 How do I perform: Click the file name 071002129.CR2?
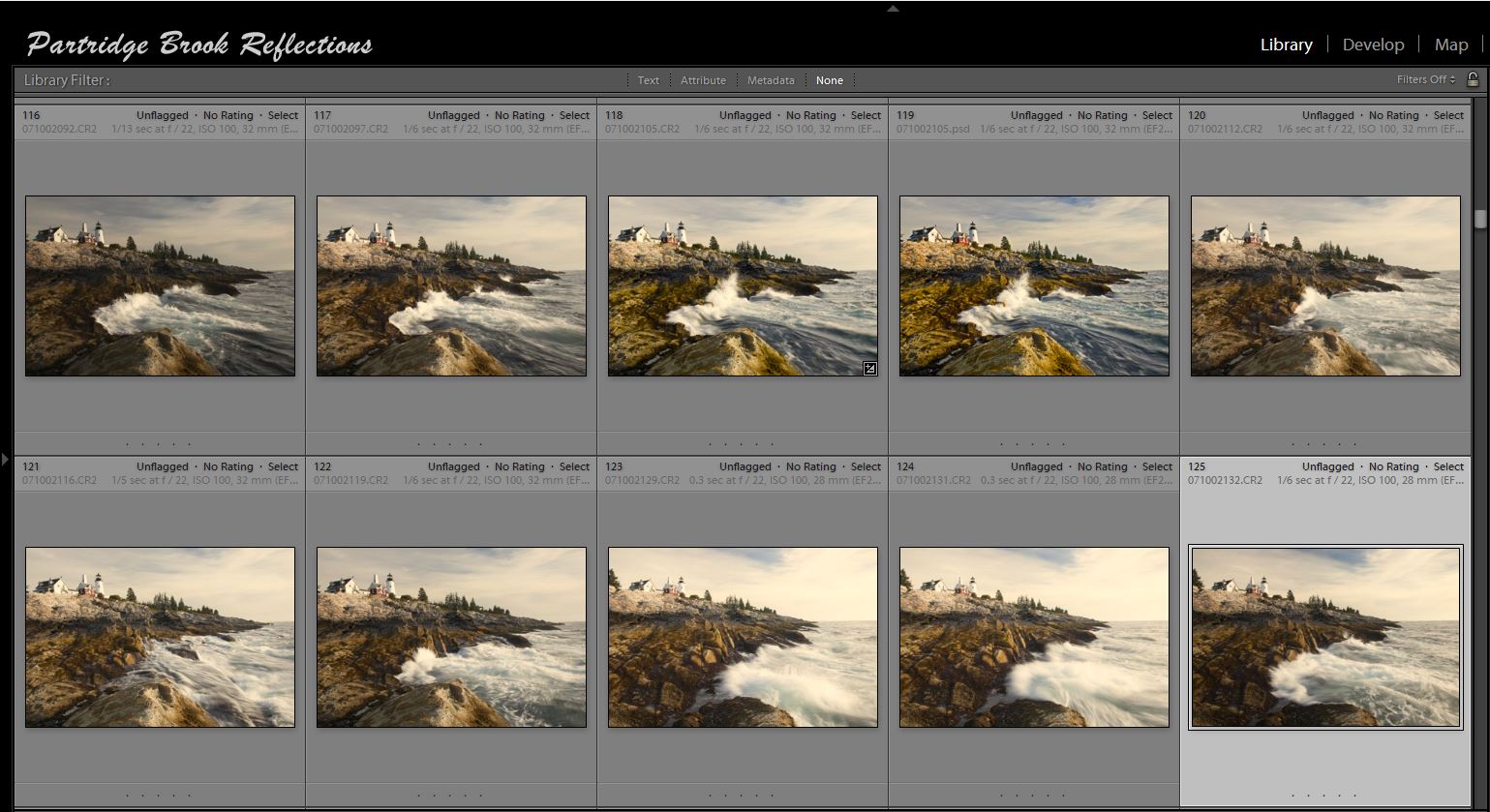click(x=643, y=480)
